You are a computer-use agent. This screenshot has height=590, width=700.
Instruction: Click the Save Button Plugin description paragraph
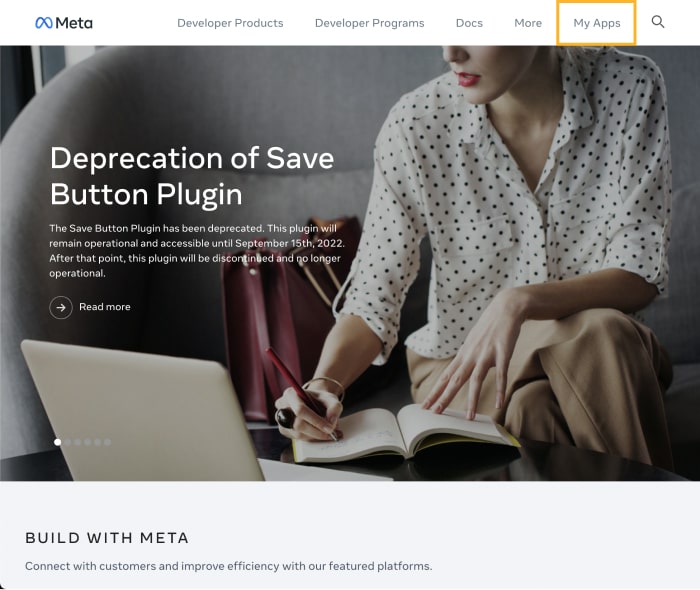197,251
